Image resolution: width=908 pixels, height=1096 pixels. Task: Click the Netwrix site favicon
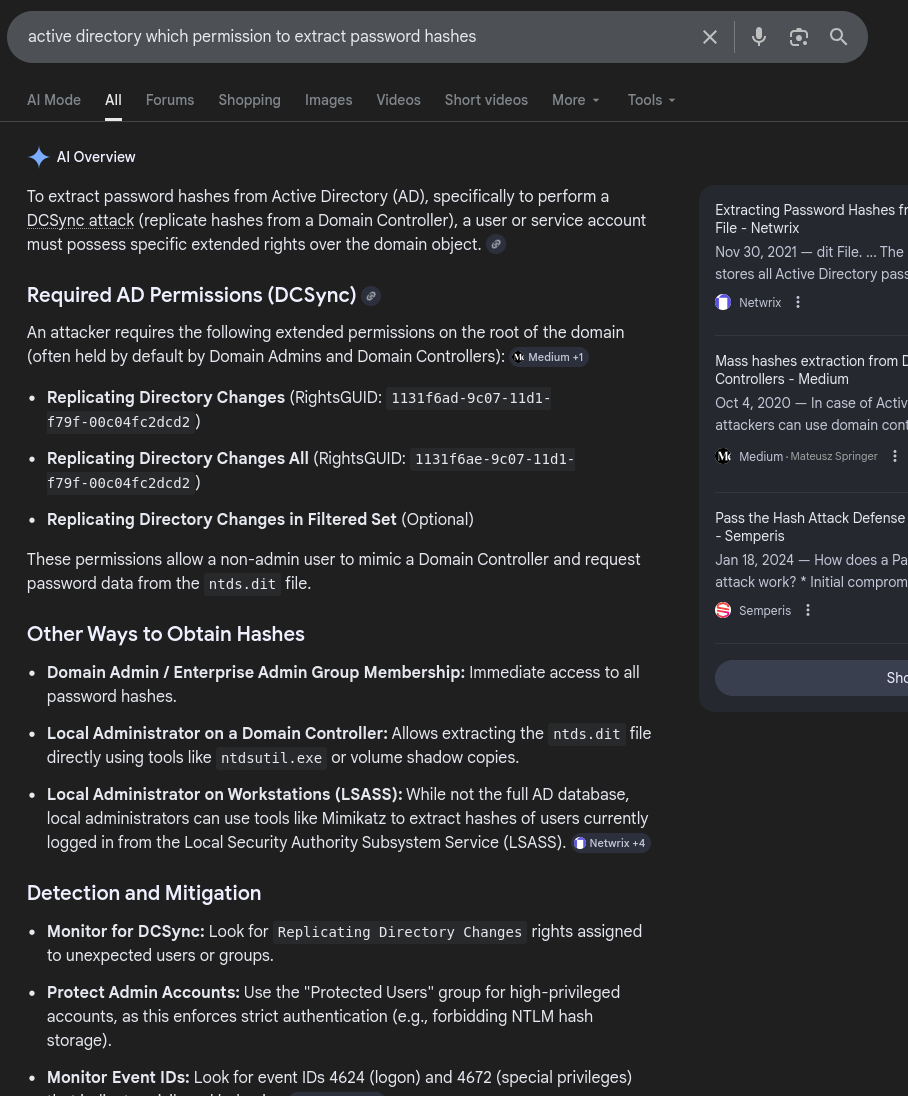723,302
